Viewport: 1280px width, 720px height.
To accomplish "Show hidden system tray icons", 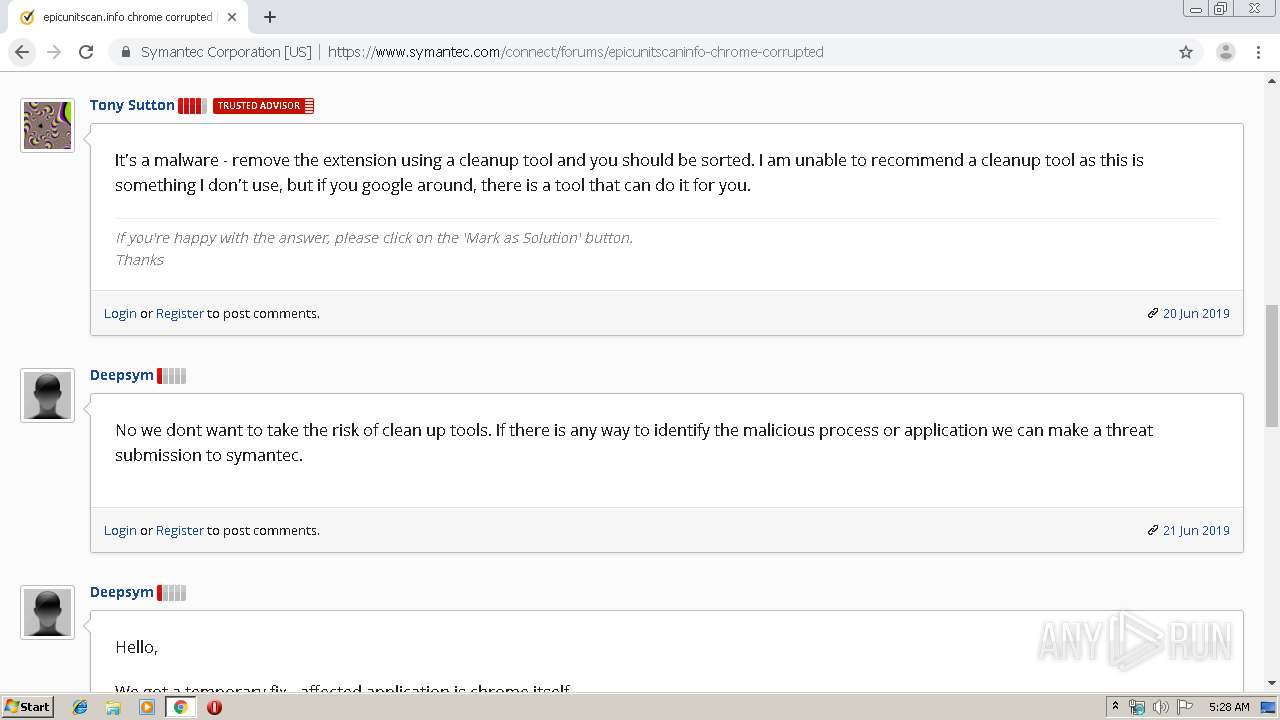I will pos(1115,706).
